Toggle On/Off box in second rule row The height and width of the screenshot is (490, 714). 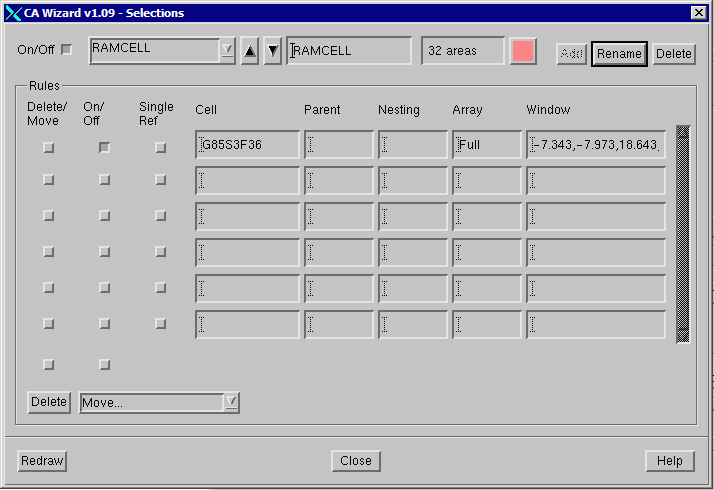104,180
